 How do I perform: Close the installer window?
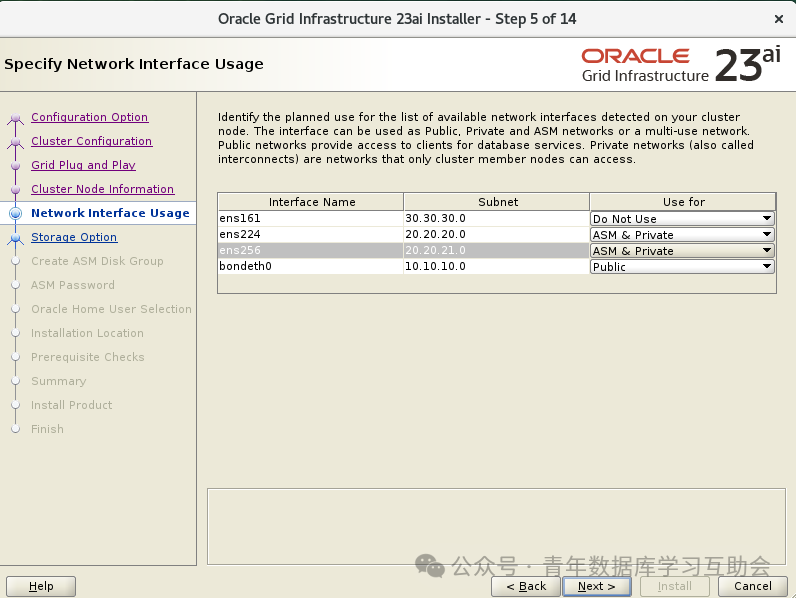[779, 19]
